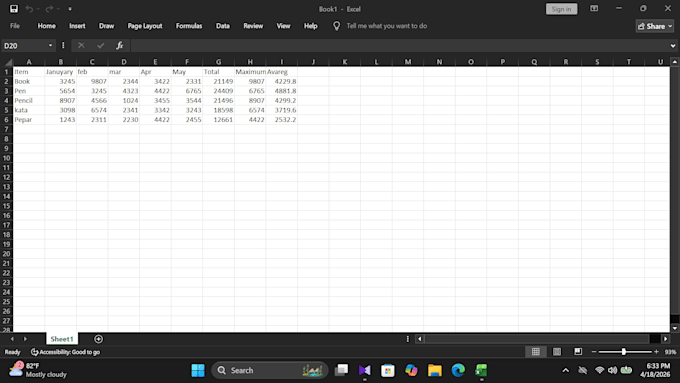Click the Name Box showing D20
Image resolution: width=680 pixels, height=383 pixels.
[x=24, y=46]
